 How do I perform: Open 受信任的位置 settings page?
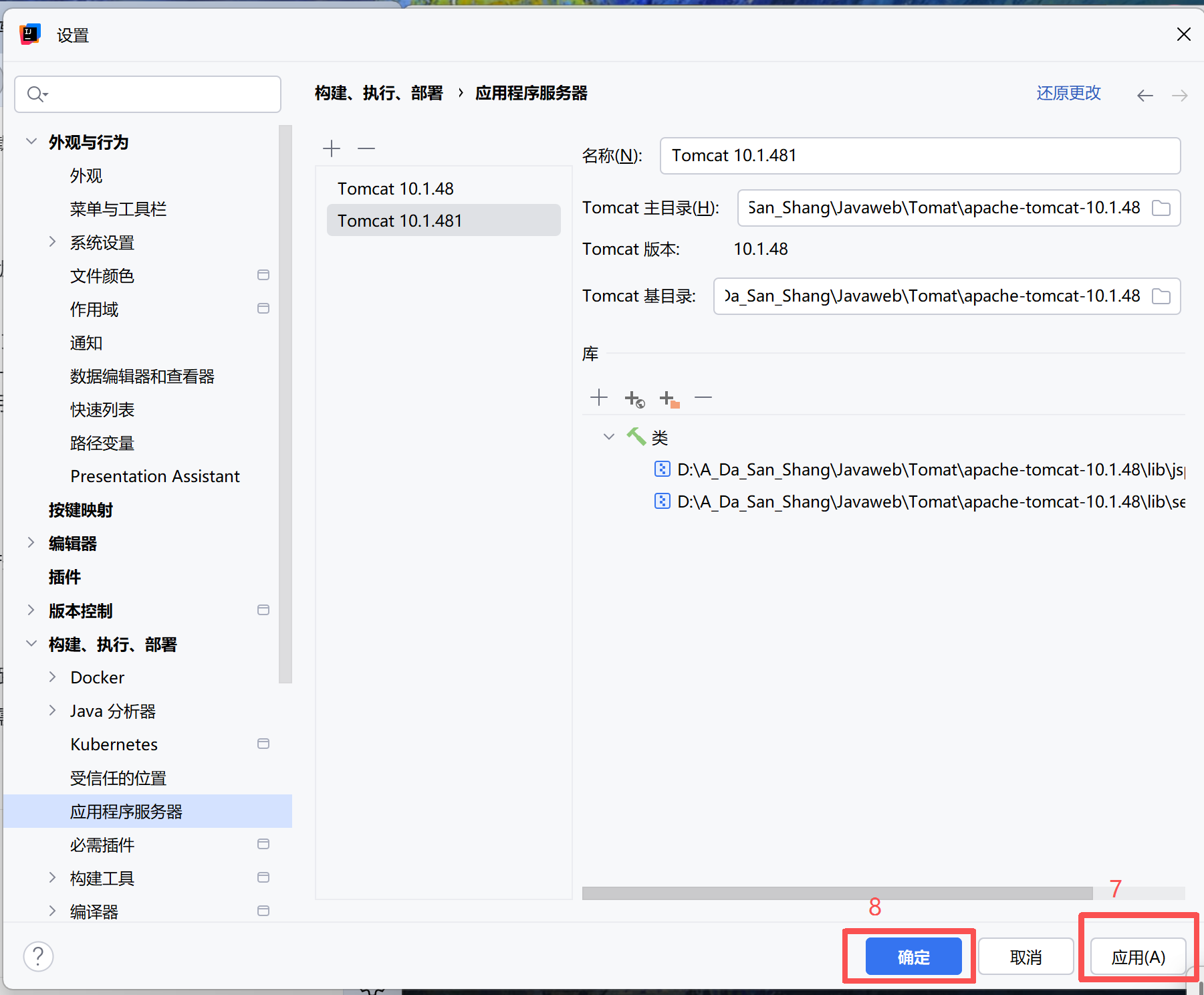[118, 778]
